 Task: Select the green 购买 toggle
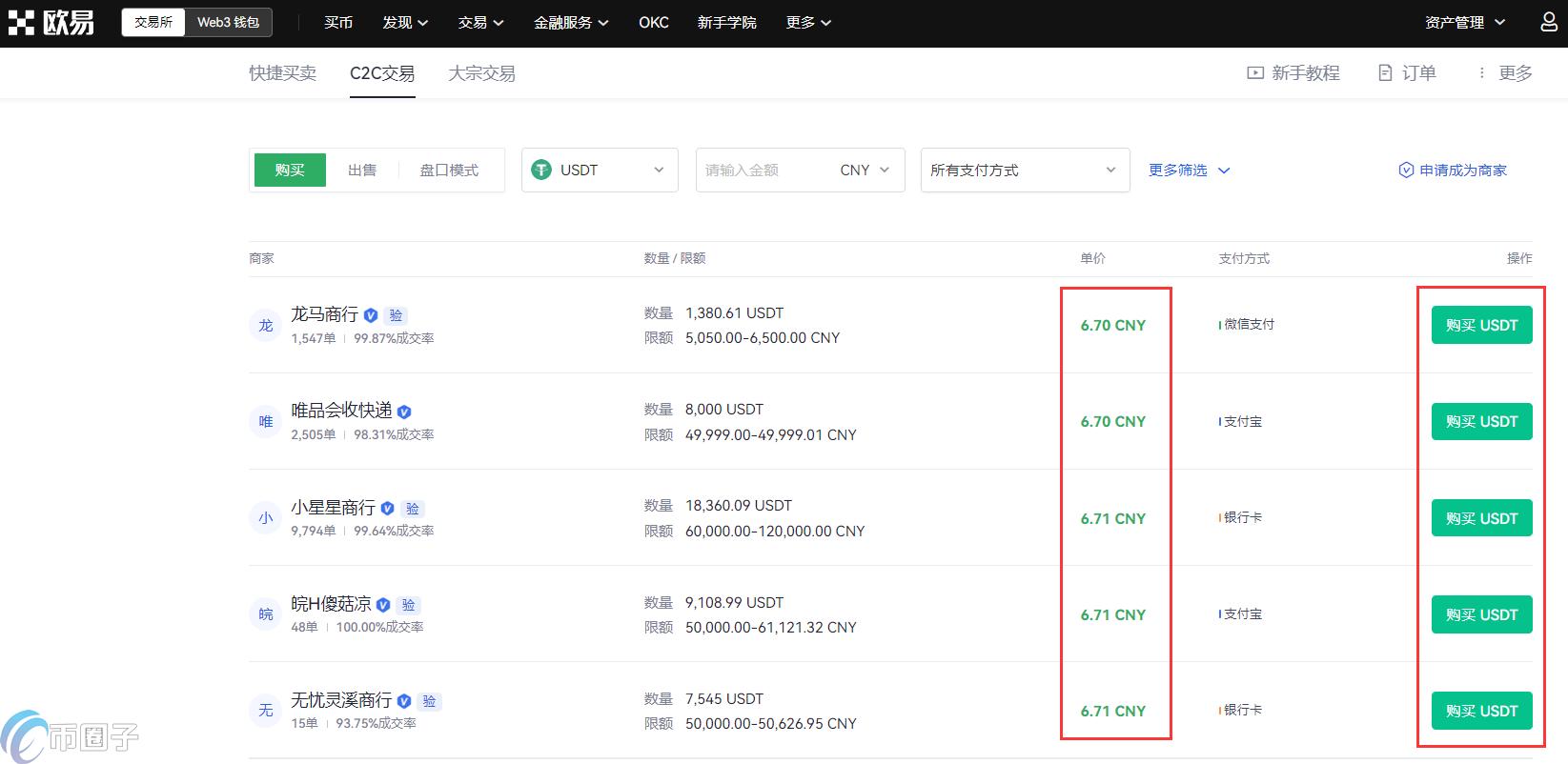[x=290, y=170]
